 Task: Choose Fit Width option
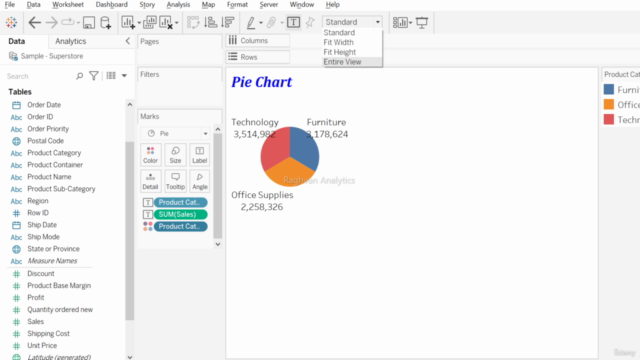[338, 42]
